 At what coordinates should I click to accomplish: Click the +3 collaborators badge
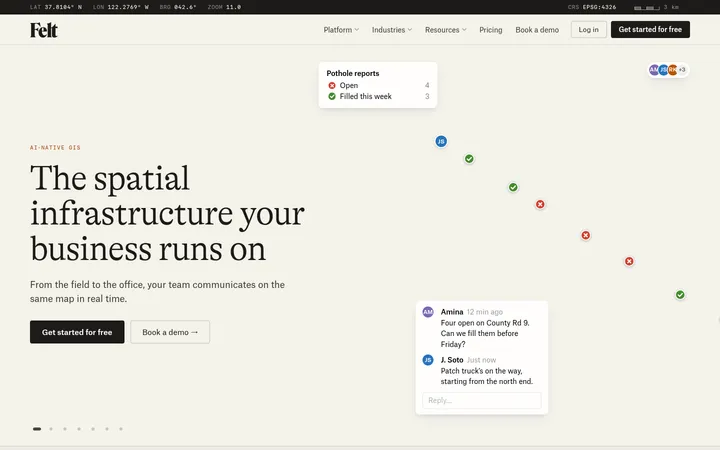(x=682, y=70)
